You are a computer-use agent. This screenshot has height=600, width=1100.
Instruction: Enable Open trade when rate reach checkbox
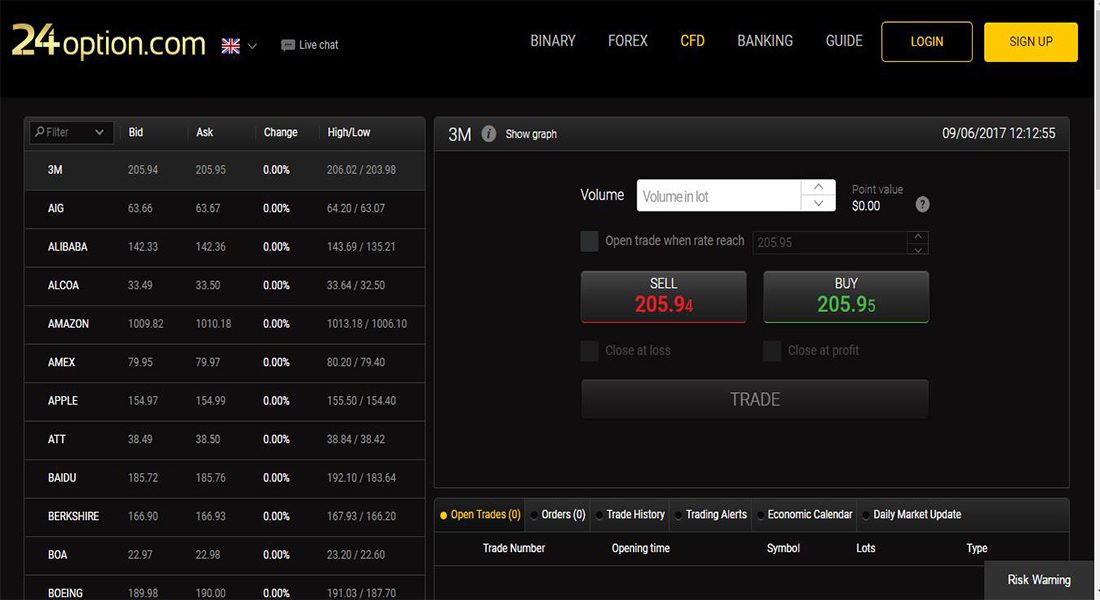coord(589,241)
